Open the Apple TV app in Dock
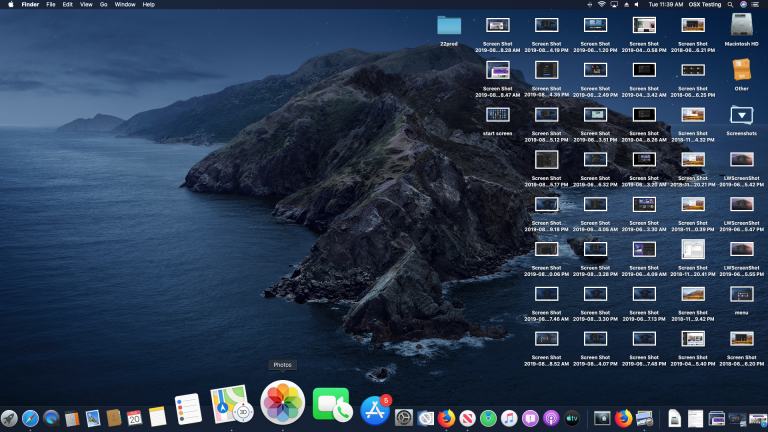The height and width of the screenshot is (432, 768). (x=572, y=418)
